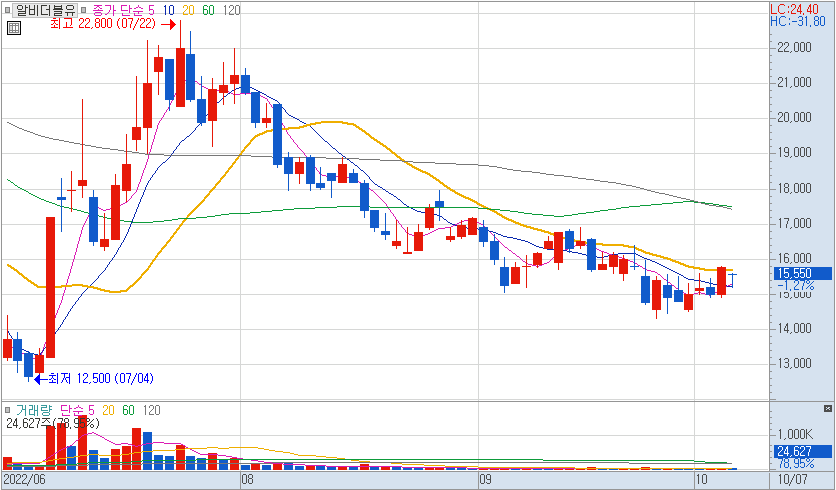Click the 21,000 price axis label
This screenshot has width=836, height=490.
(x=794, y=83)
